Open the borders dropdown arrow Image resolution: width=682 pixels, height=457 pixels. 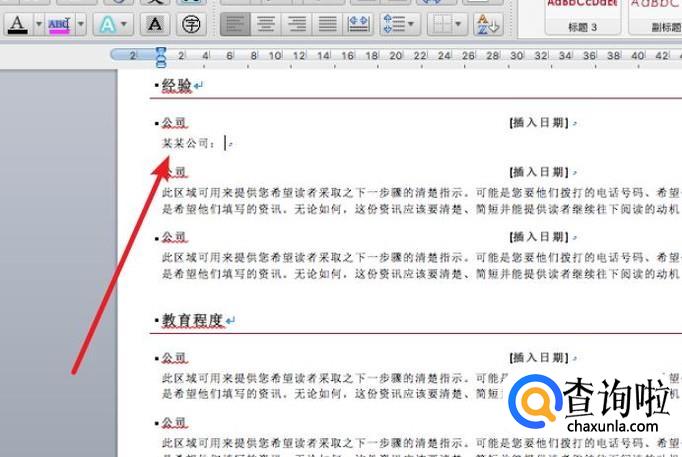(459, 23)
